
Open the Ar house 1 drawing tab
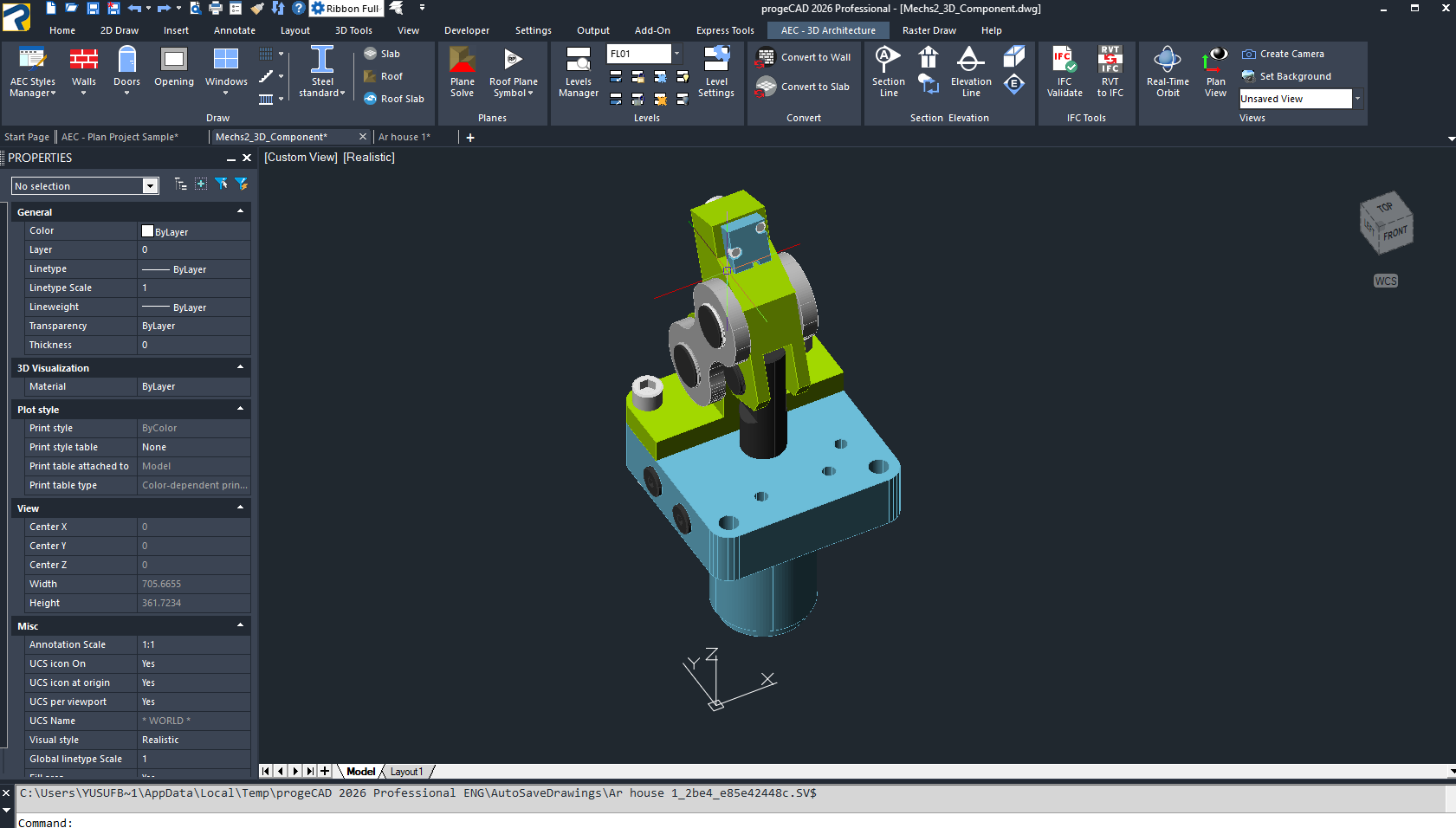click(x=404, y=137)
